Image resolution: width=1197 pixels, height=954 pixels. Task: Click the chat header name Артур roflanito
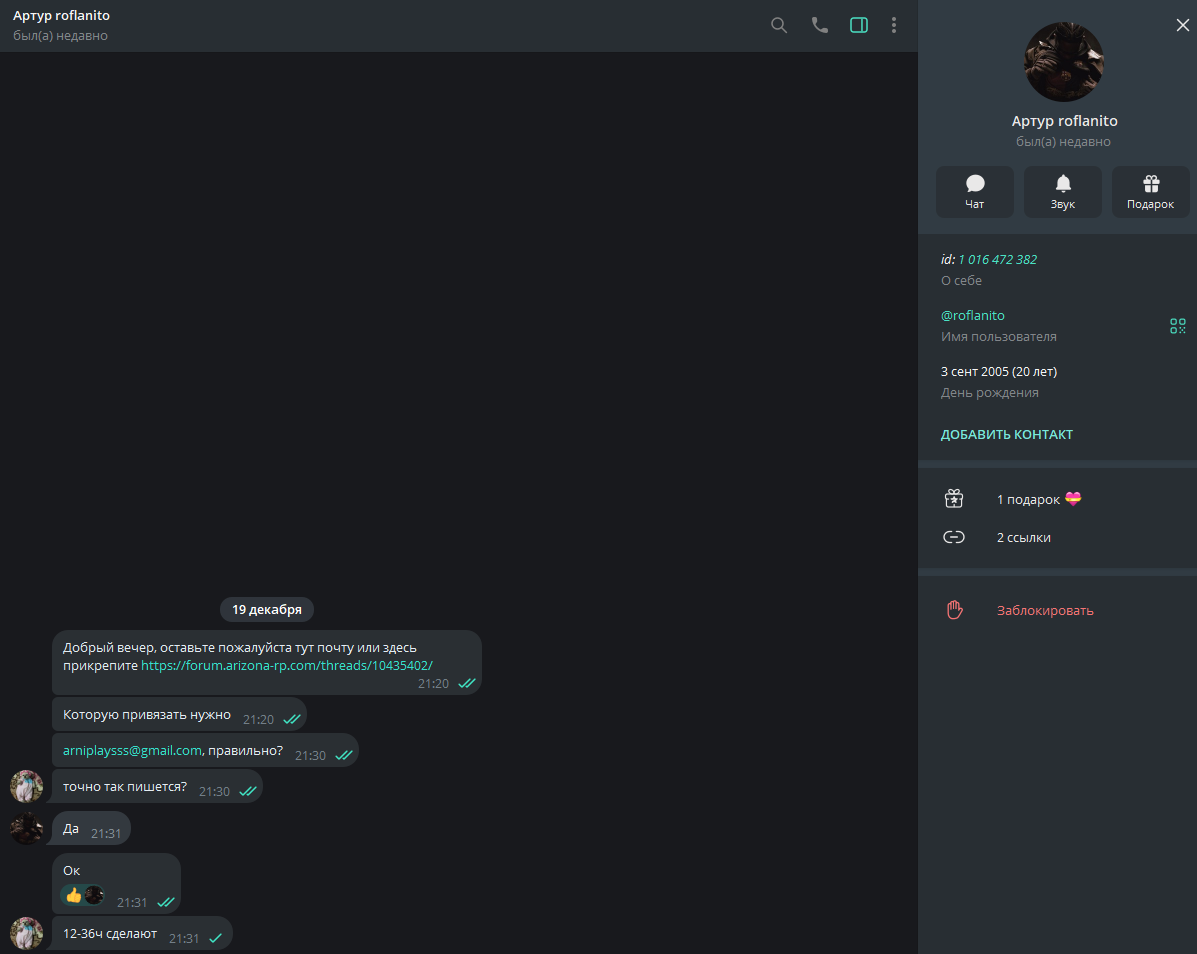click(61, 15)
